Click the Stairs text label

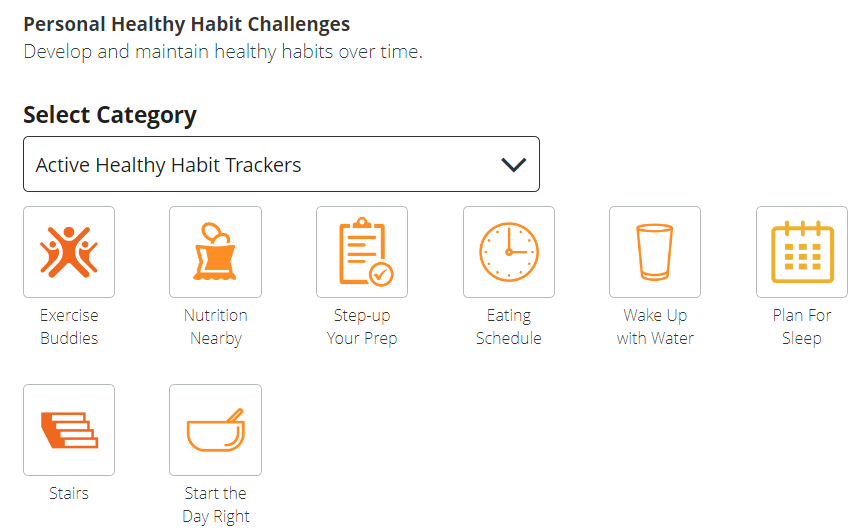tap(69, 493)
